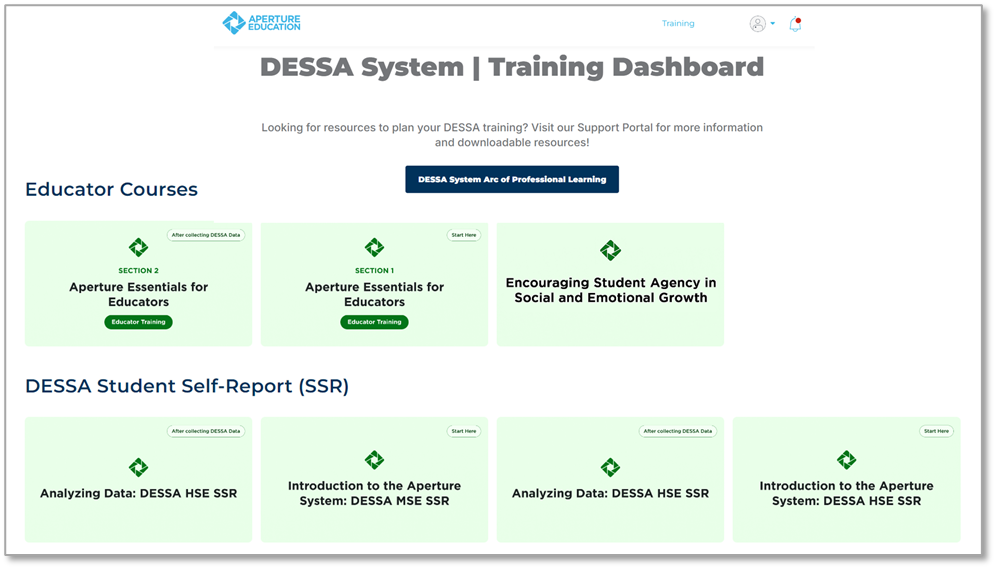Click the icon on Introduction DESSA HSE SSR card
The height and width of the screenshot is (569, 996).
coord(846,460)
